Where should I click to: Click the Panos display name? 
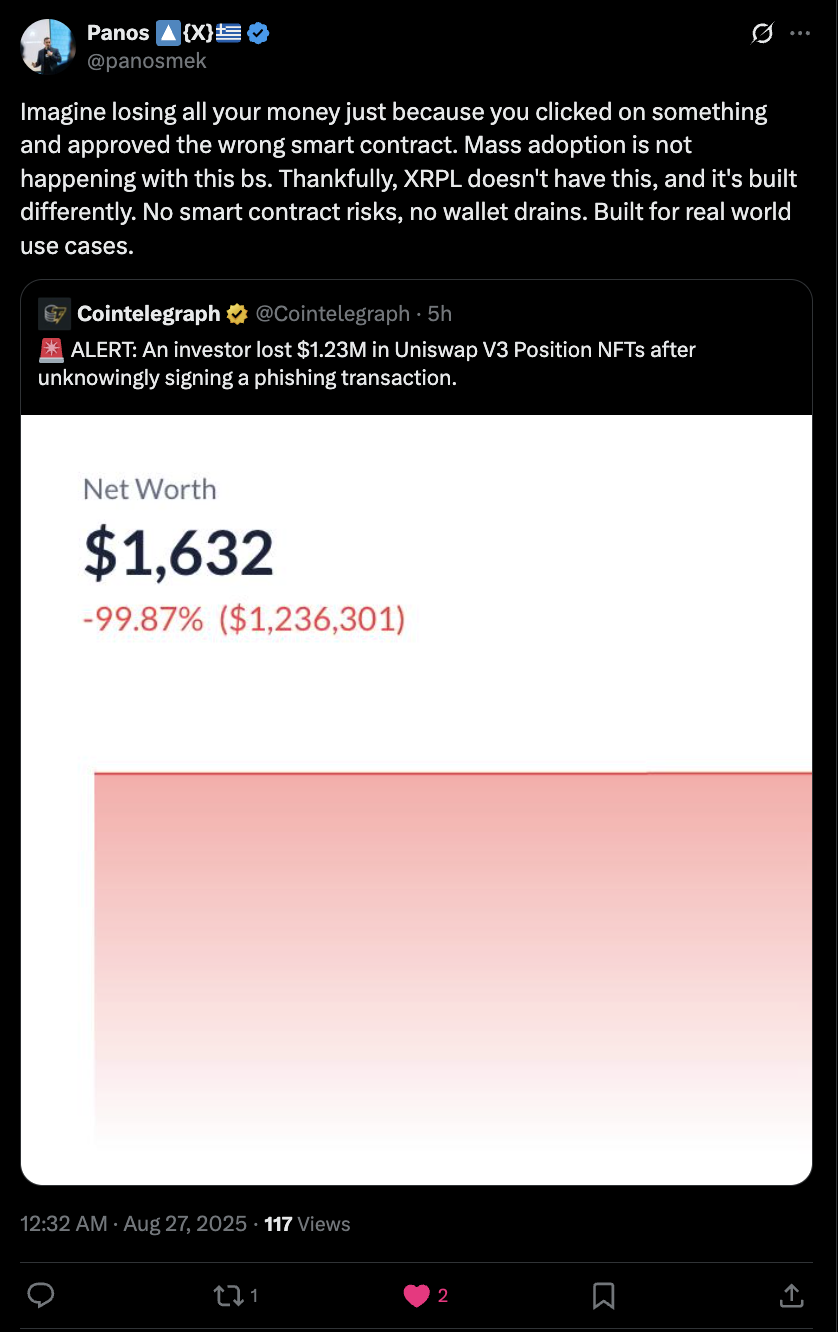tap(118, 33)
